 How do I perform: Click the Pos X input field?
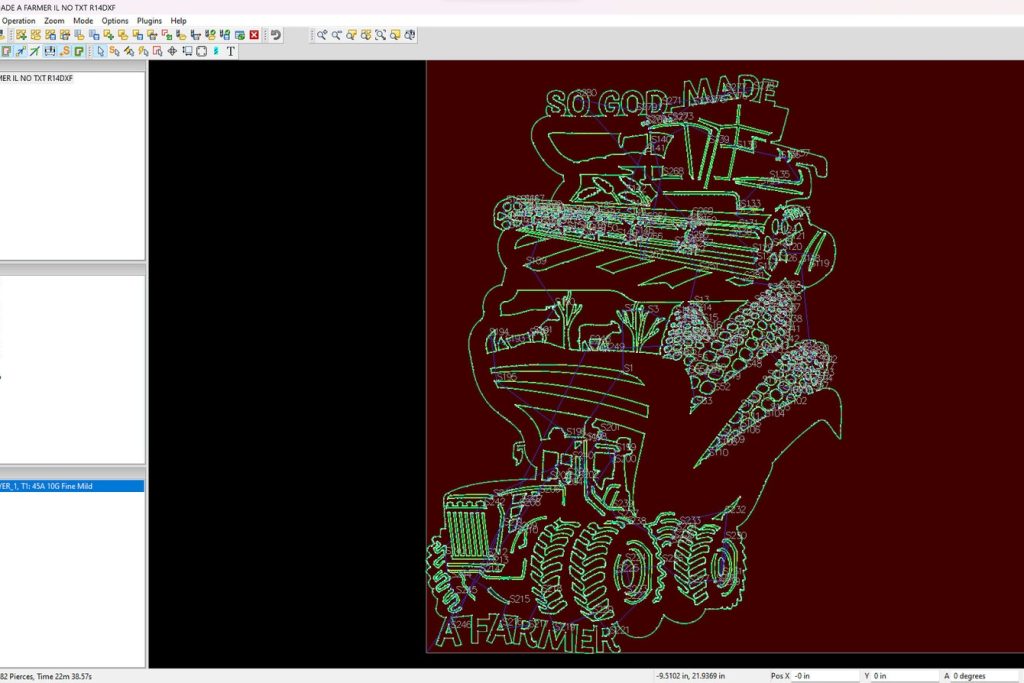point(823,676)
